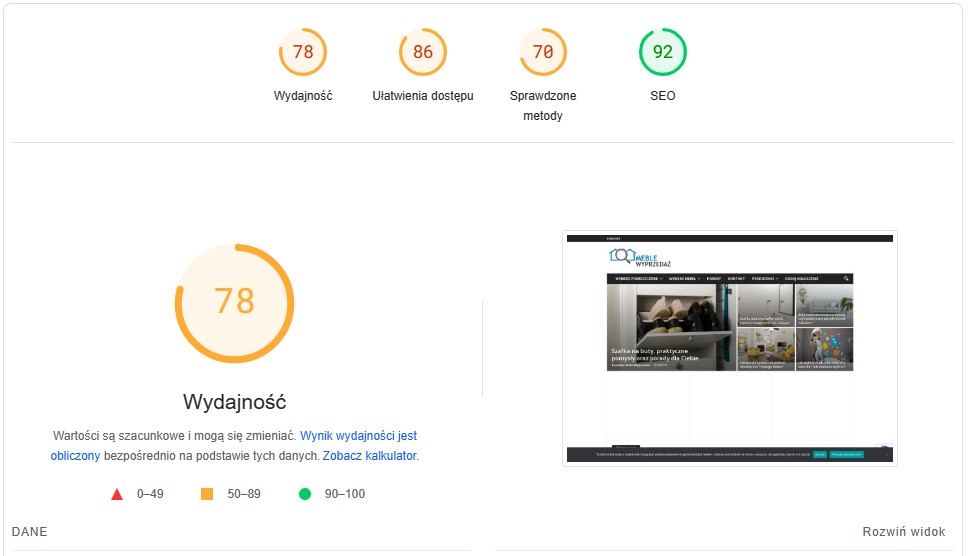Click the orange square 50–89 legend icon
The image size is (970, 556).
point(207,494)
